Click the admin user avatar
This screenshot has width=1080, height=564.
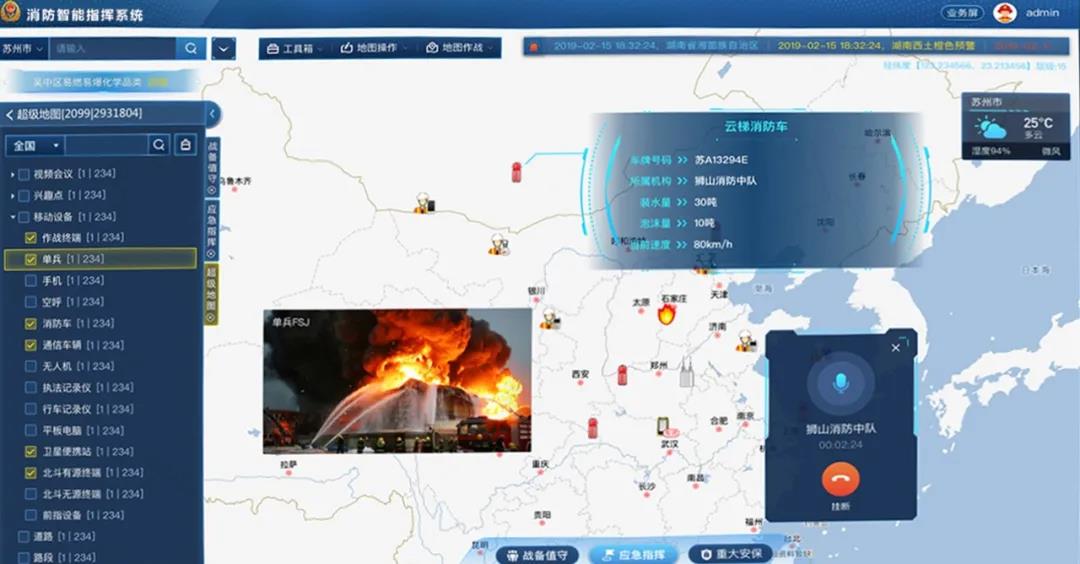(x=1005, y=12)
